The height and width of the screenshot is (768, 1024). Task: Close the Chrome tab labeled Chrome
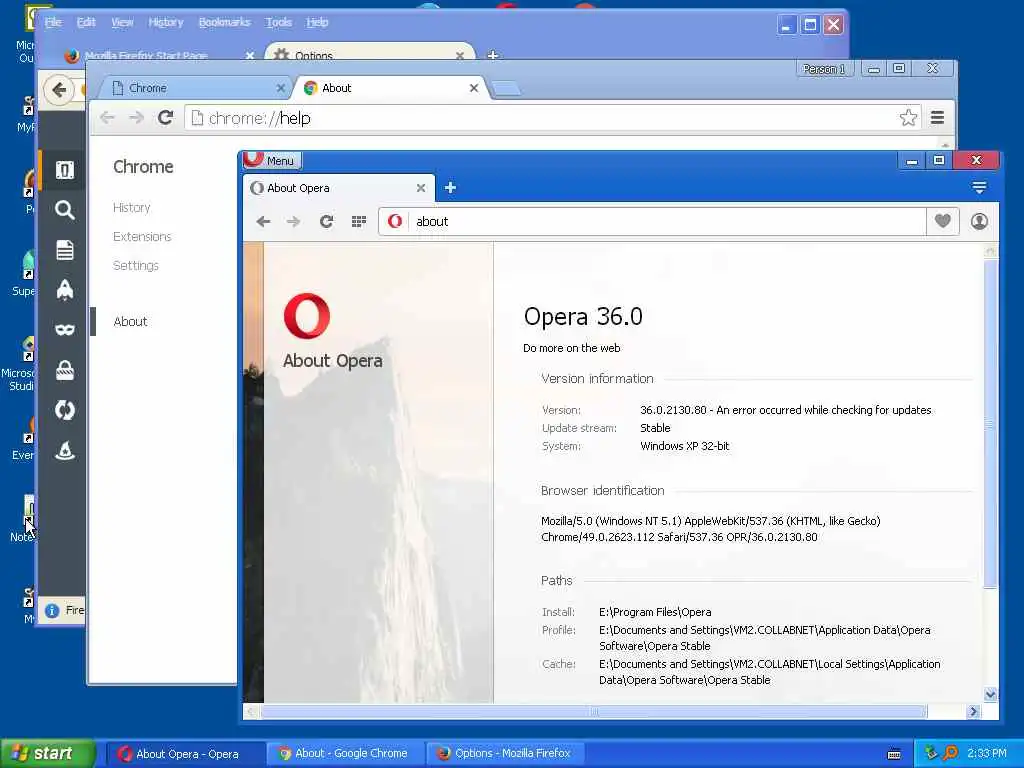pos(280,88)
